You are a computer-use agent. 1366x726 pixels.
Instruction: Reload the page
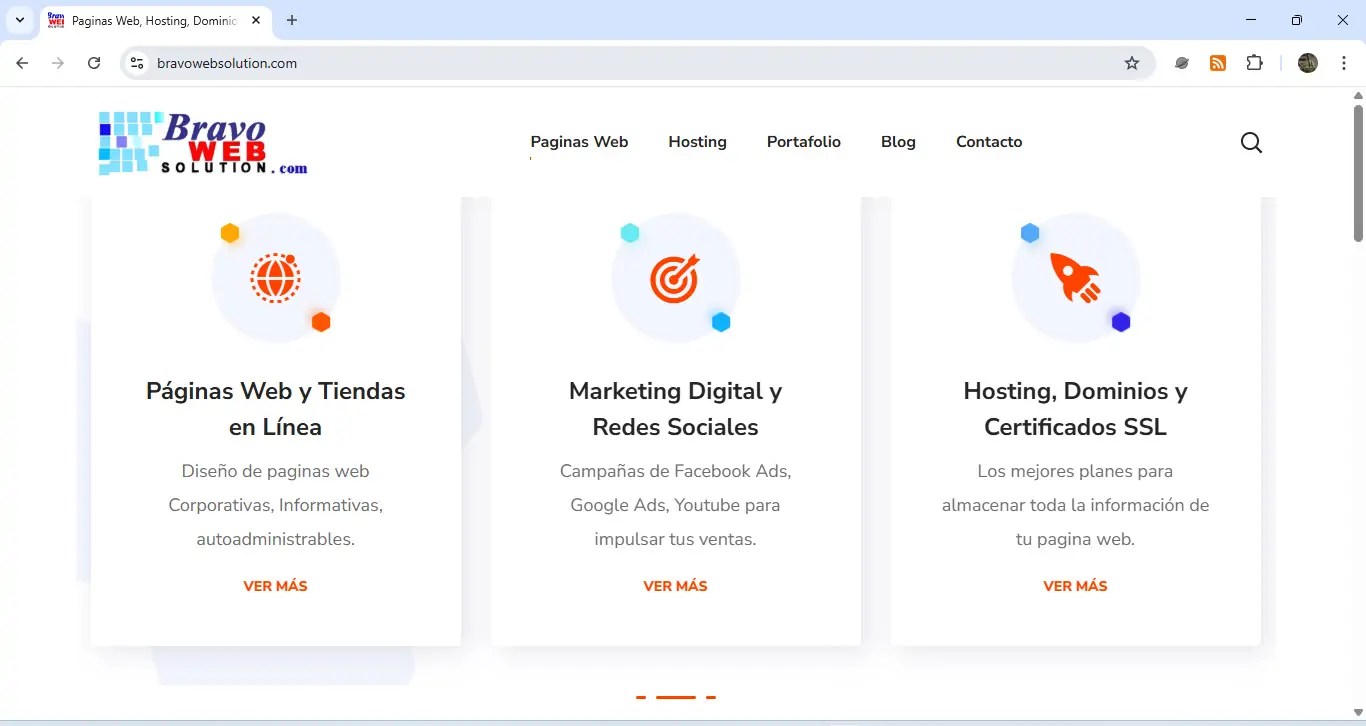point(94,62)
